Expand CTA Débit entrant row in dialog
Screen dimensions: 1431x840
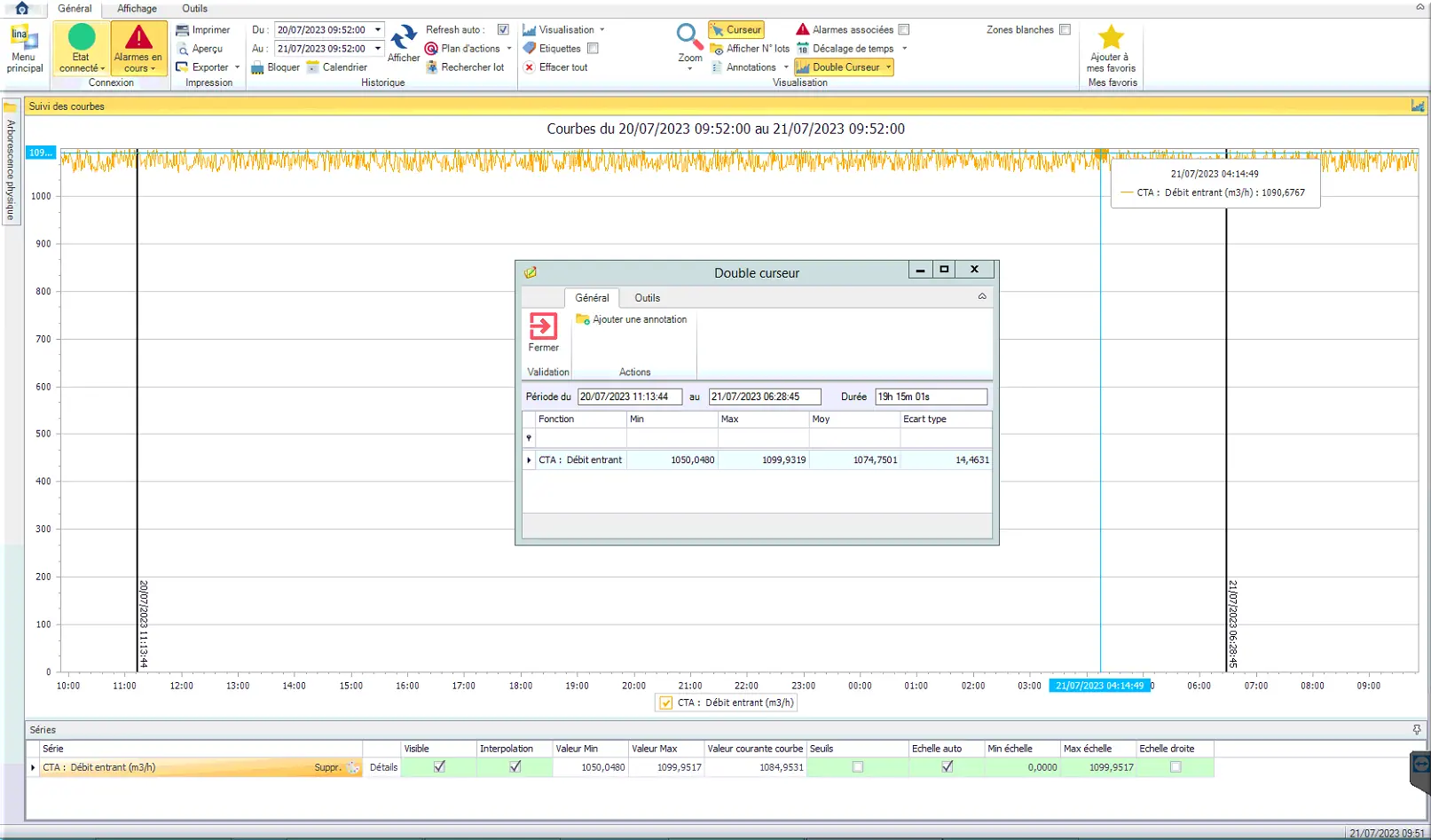click(x=530, y=460)
